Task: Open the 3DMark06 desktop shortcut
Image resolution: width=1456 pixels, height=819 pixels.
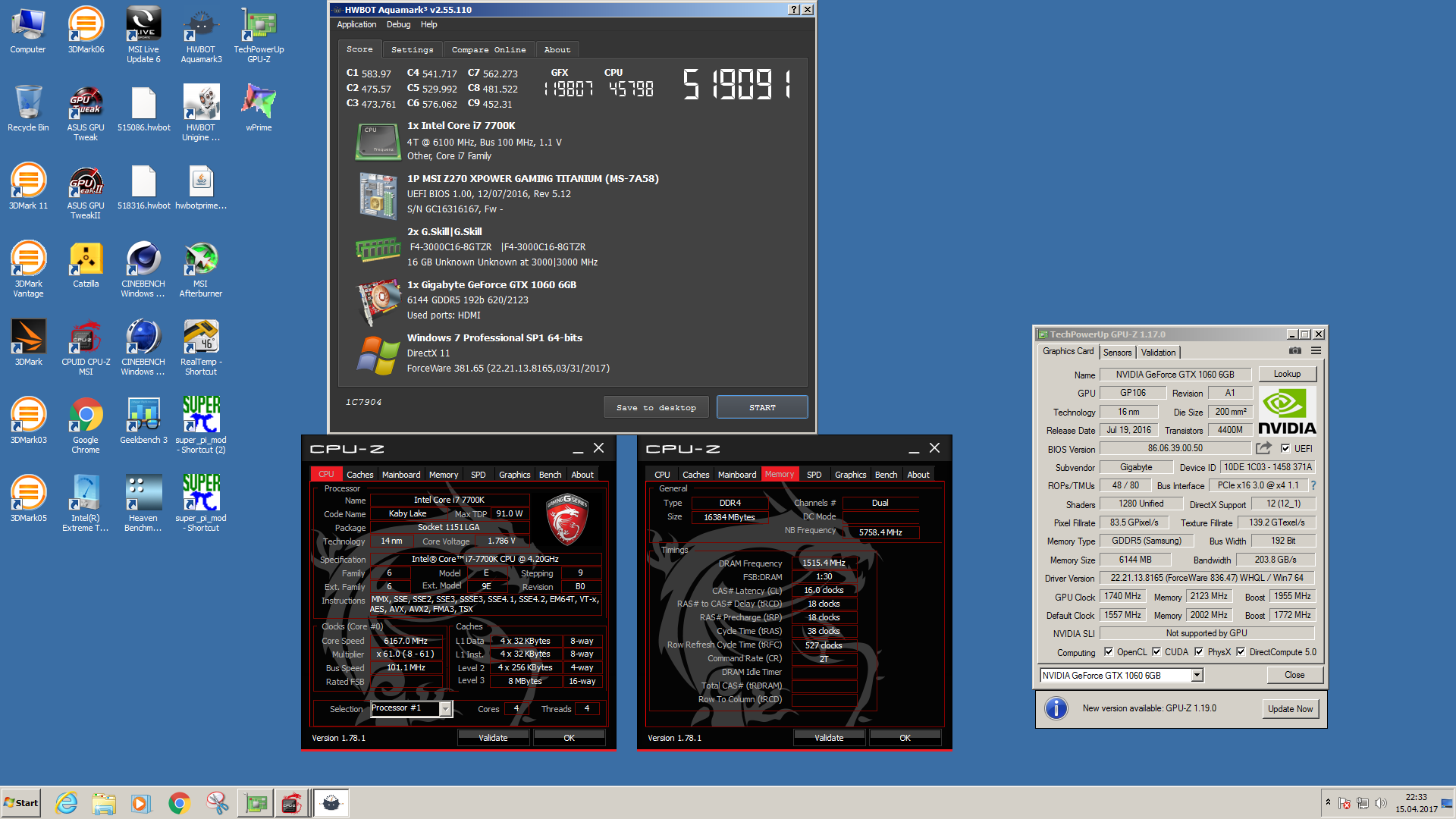Action: (x=86, y=30)
